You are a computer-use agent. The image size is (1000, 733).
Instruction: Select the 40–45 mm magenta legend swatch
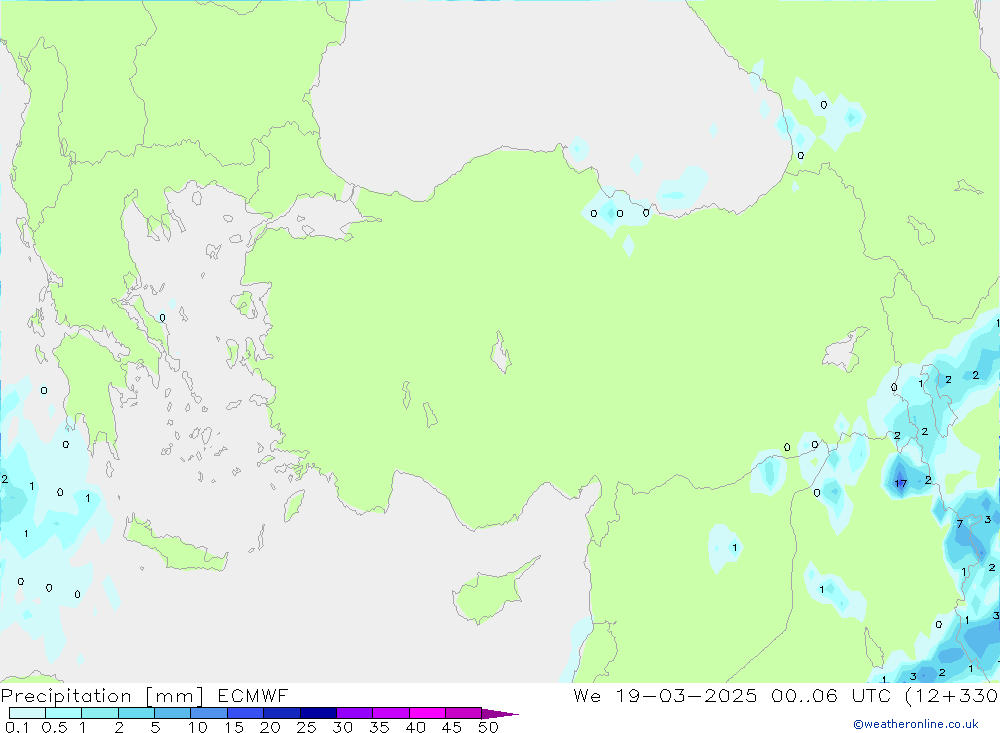(x=427, y=713)
